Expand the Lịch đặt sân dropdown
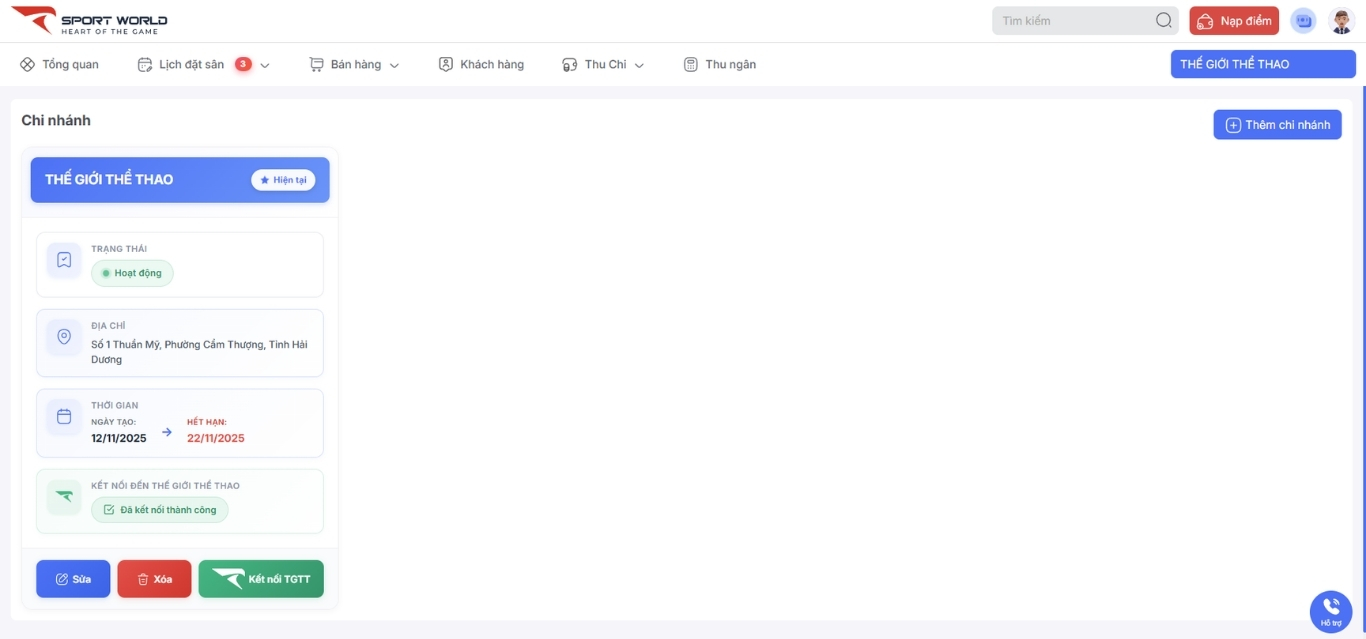1366x639 pixels. pyautogui.click(x=265, y=65)
